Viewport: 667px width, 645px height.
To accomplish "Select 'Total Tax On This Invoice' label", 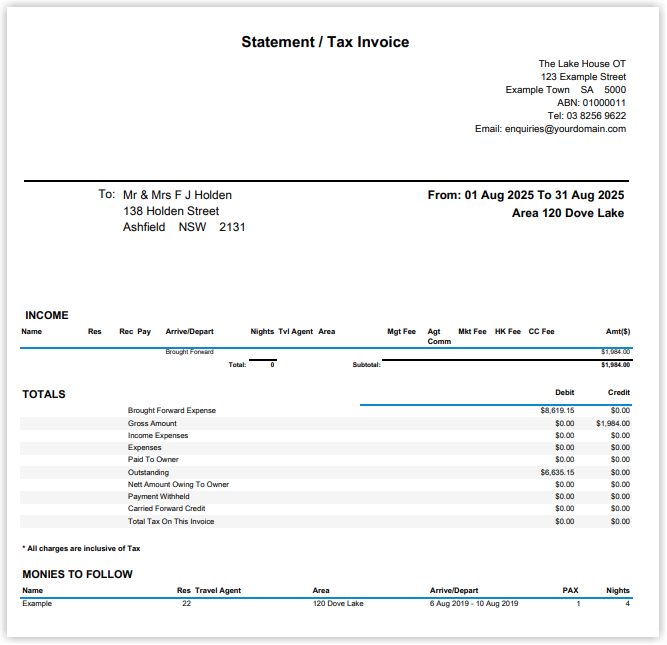I will tap(171, 522).
